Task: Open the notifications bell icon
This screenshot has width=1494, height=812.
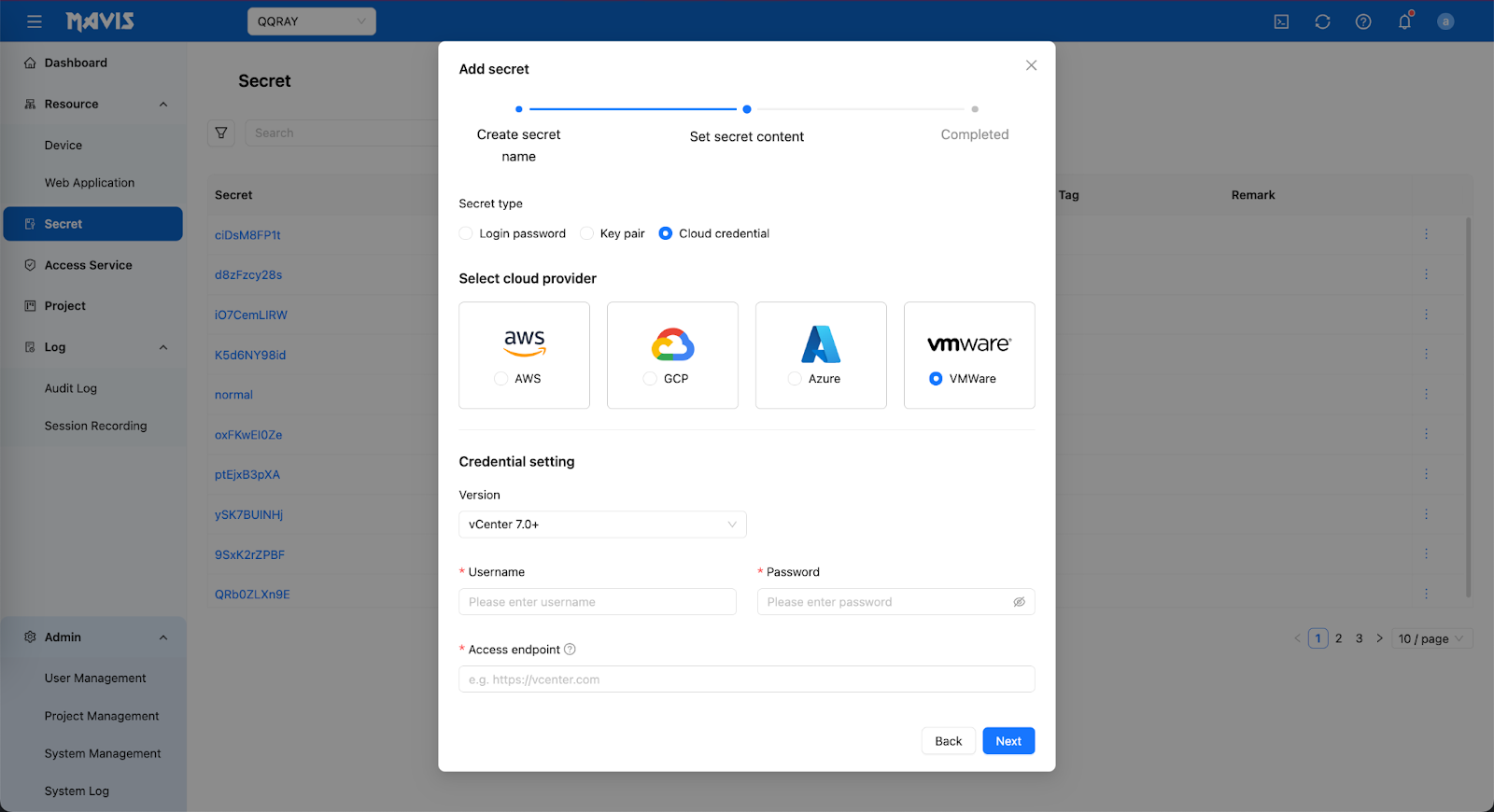Action: 1404,21
